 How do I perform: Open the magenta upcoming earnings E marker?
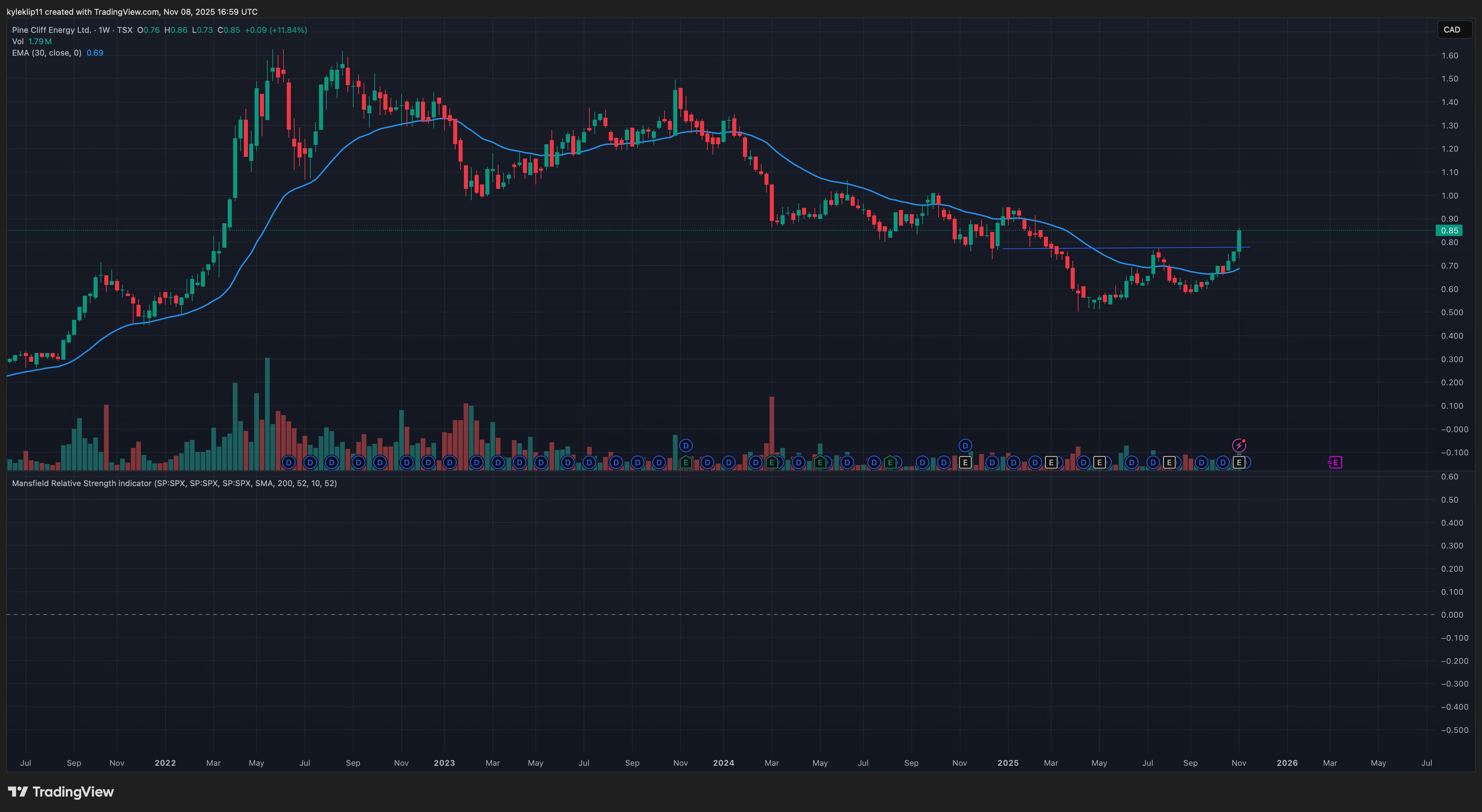pyautogui.click(x=1335, y=462)
